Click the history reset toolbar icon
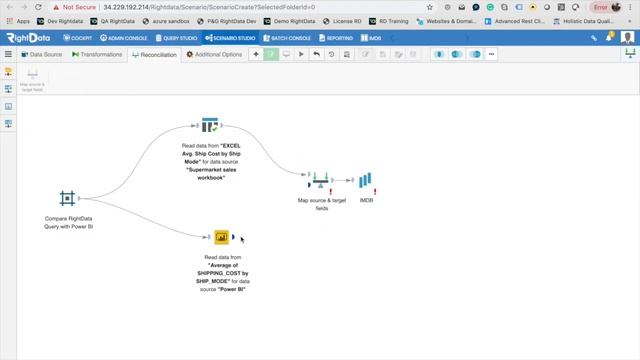This screenshot has width=640, height=360. click(331, 54)
